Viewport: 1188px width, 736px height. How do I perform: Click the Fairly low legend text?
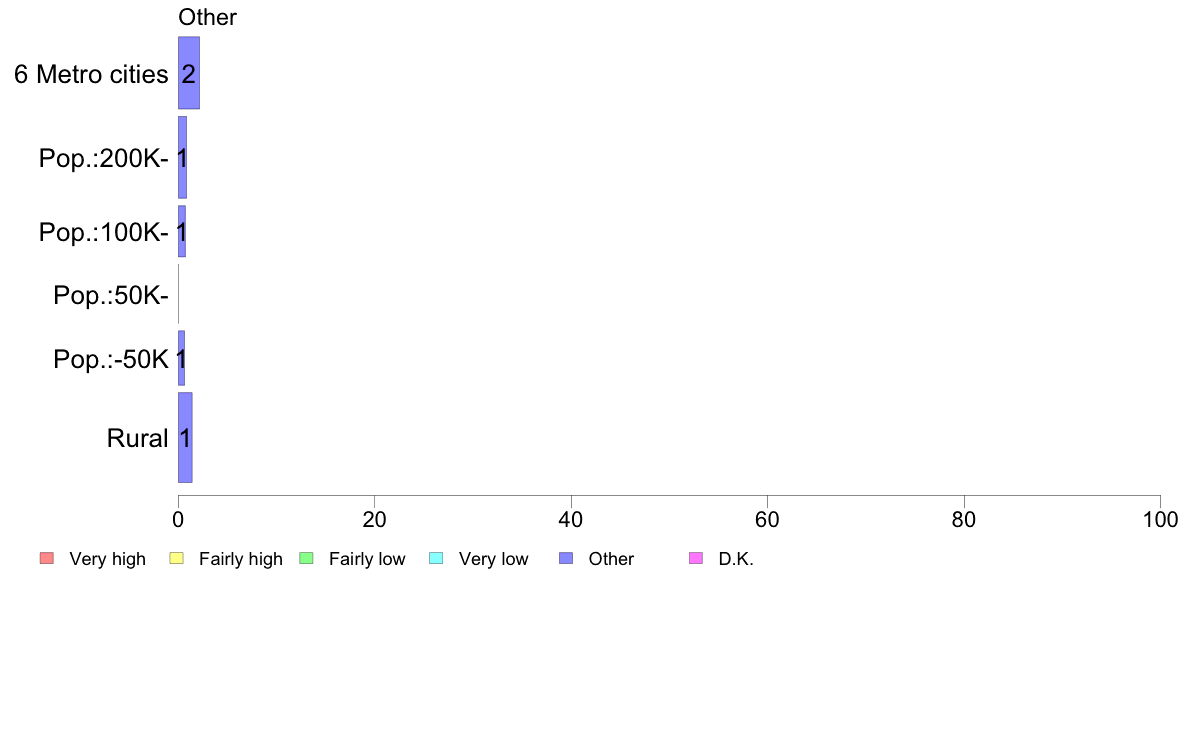[x=367, y=559]
